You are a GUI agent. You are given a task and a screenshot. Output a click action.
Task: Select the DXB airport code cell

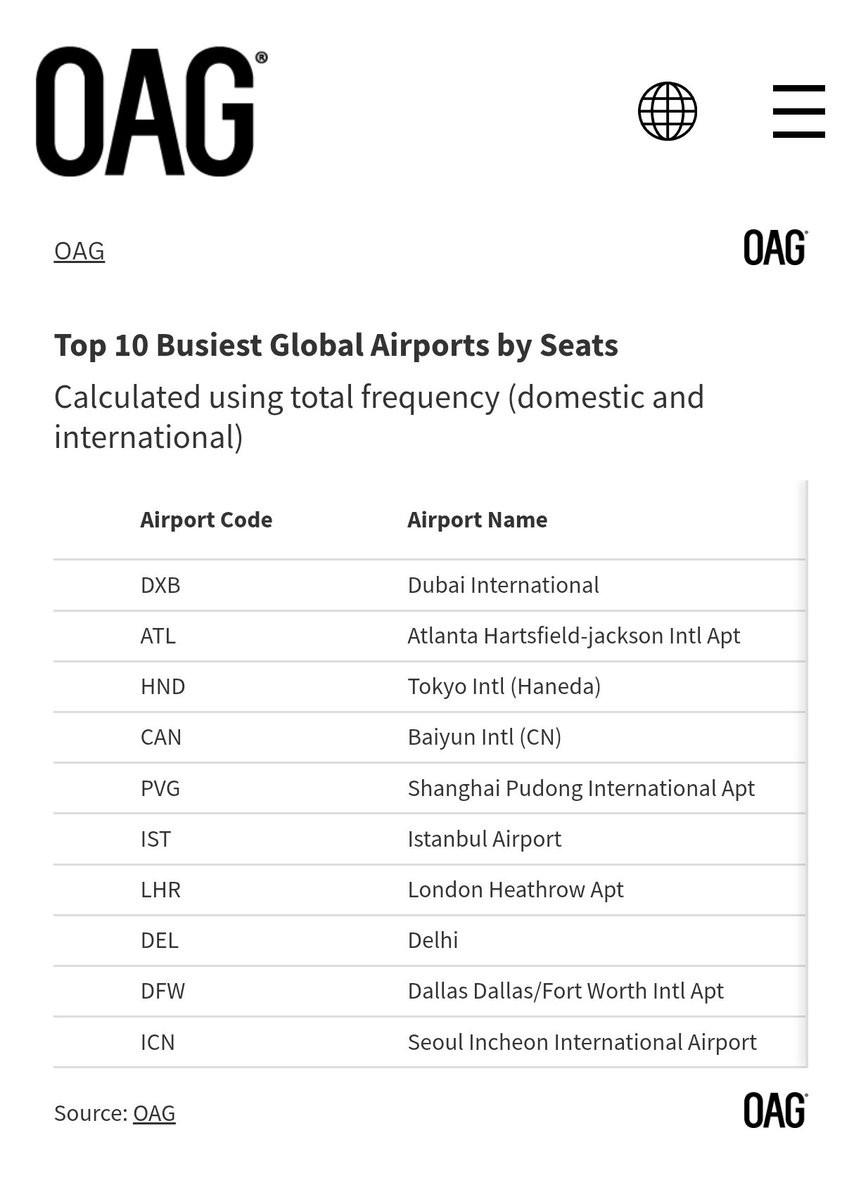click(x=161, y=585)
